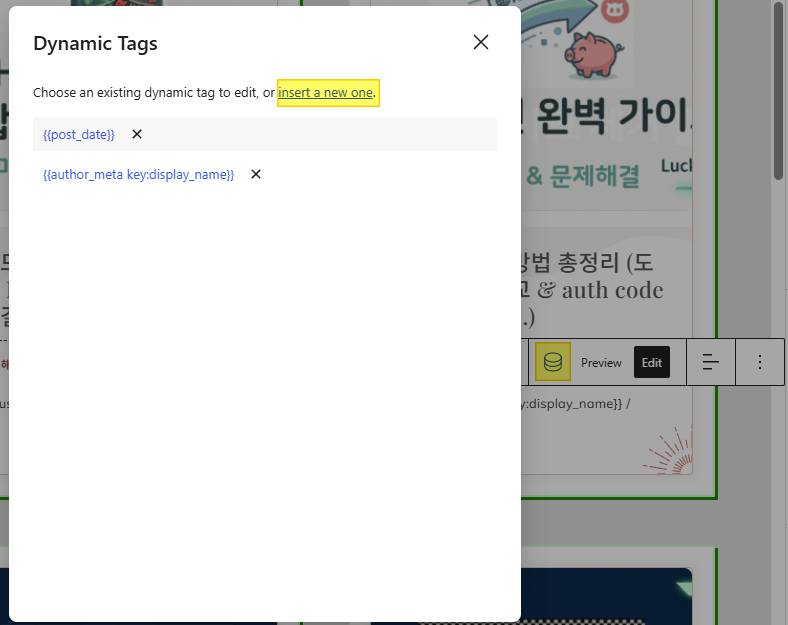Open the dynamic tags database icon
The height and width of the screenshot is (625, 788).
pos(553,362)
